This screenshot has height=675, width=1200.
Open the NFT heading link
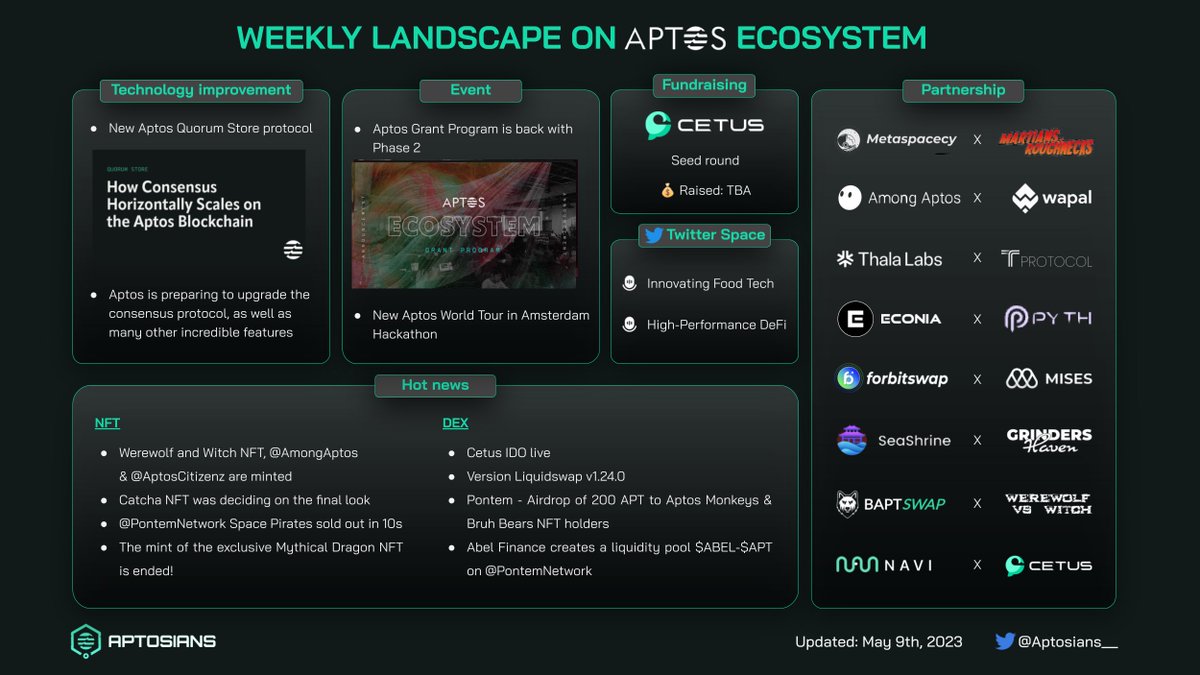[x=107, y=423]
